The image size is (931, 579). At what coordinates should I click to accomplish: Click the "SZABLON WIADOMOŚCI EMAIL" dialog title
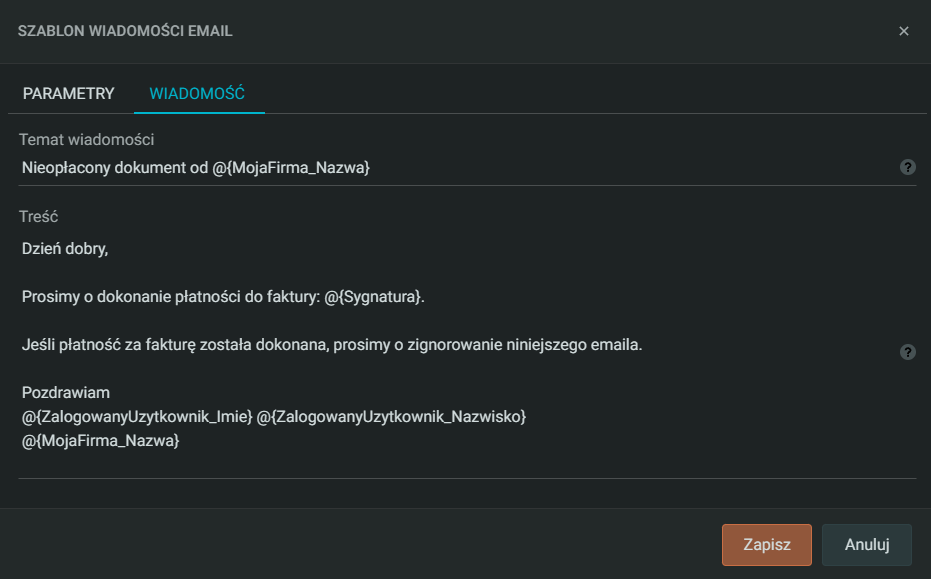point(125,31)
